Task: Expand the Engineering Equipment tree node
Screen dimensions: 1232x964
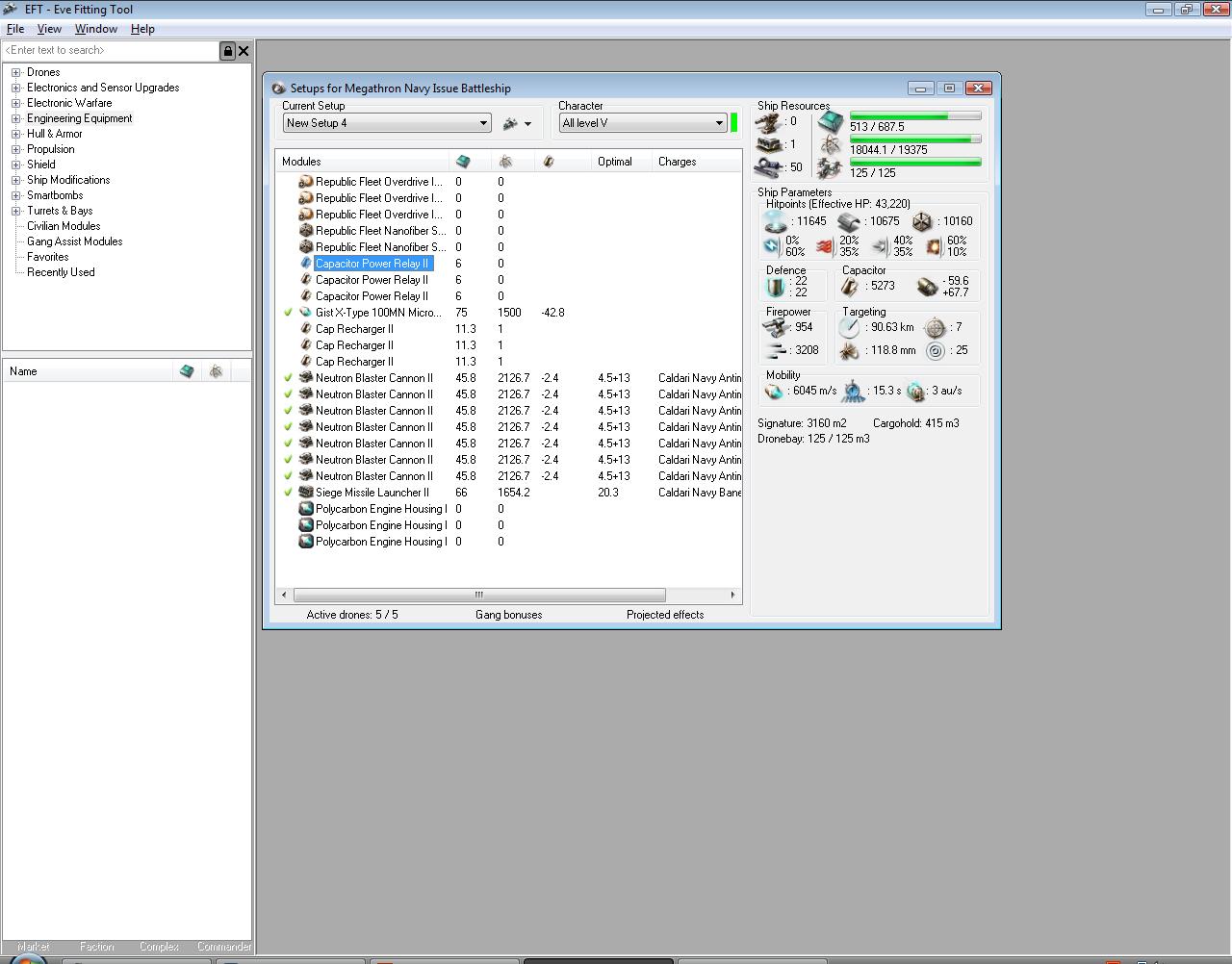Action: 15,118
